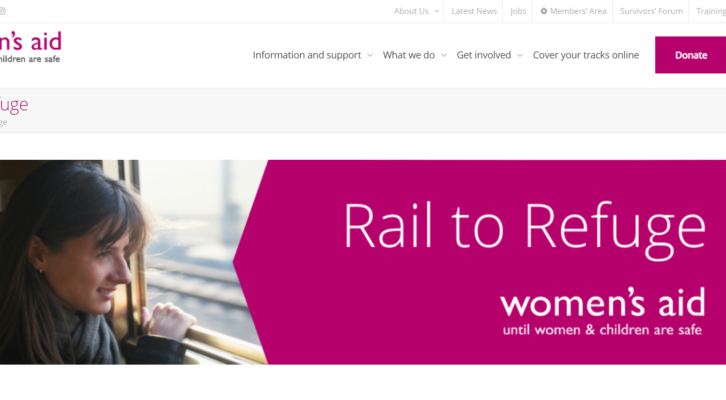Click the Rail to Refuge banner title
The height and width of the screenshot is (400, 726).
tap(525, 229)
